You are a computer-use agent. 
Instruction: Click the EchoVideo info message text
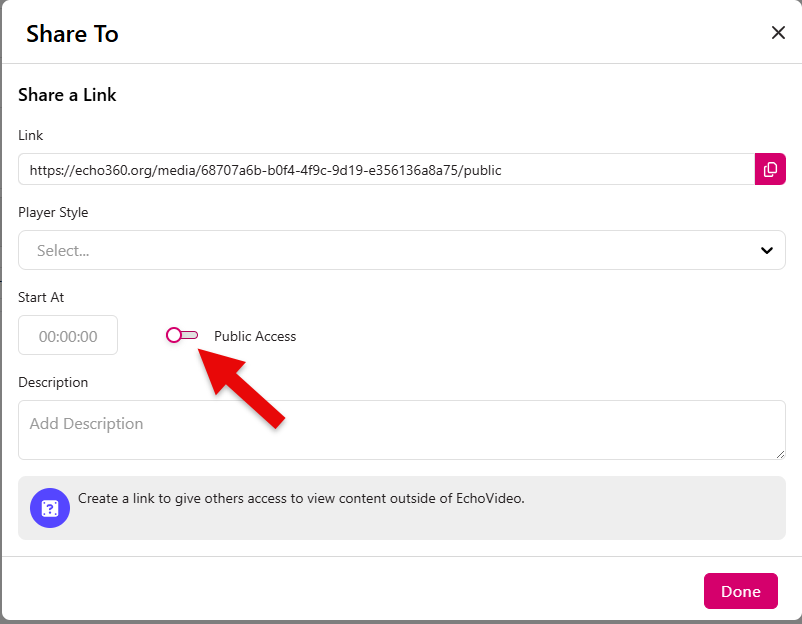(x=301, y=498)
